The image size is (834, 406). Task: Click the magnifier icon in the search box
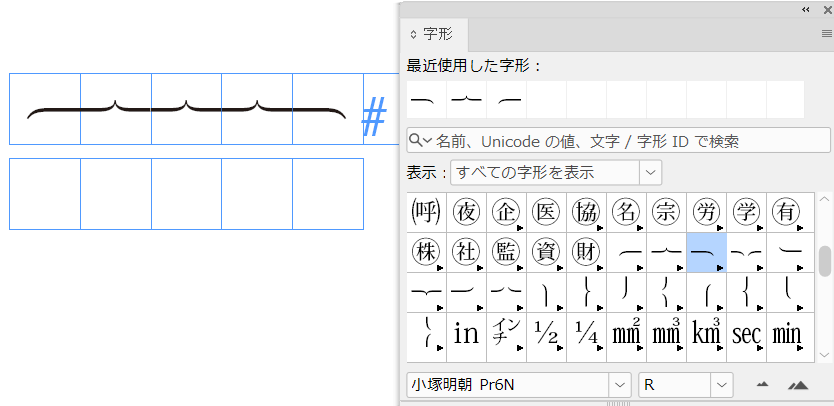419,141
